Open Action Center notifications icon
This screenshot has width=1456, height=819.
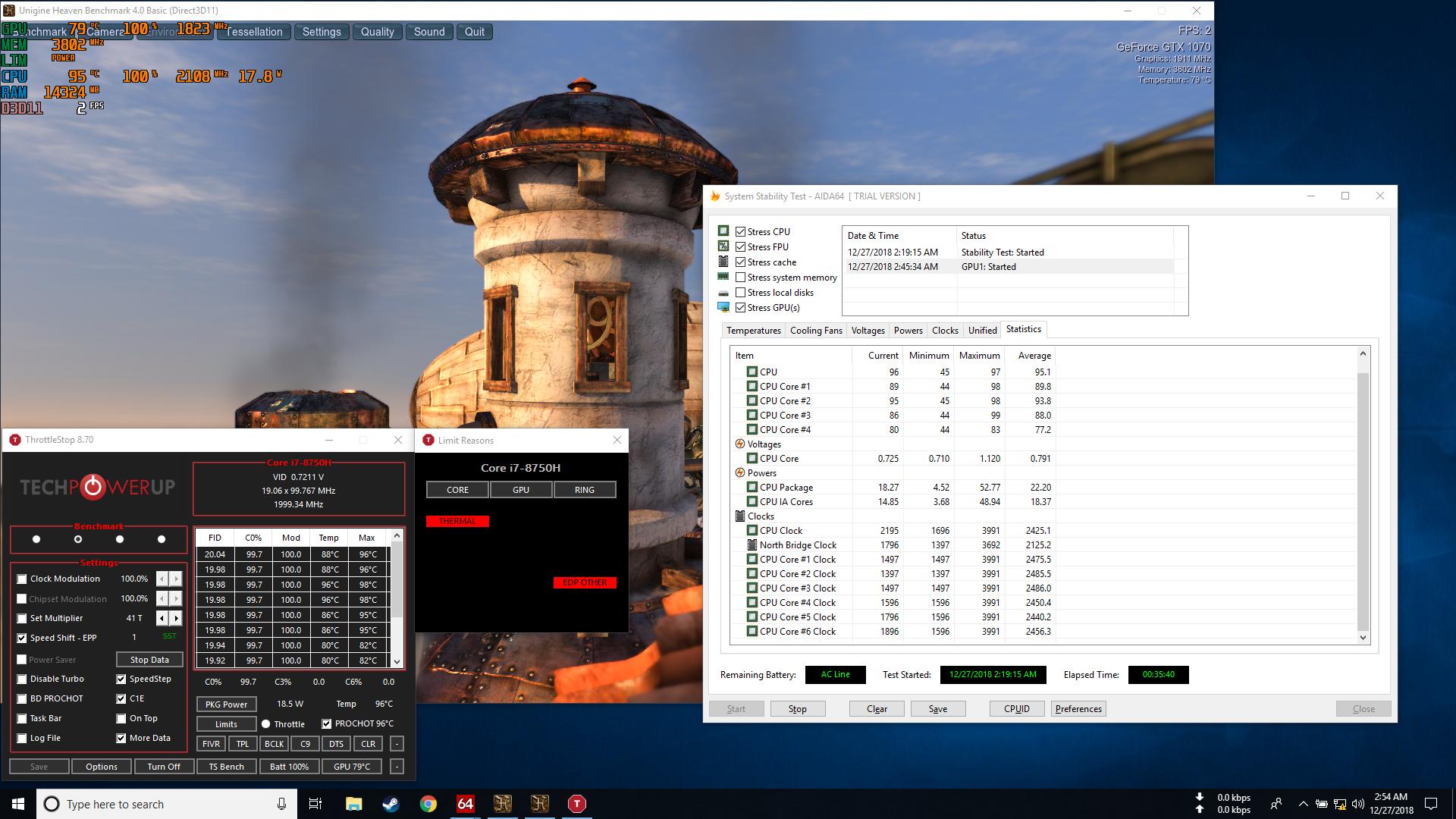(1431, 804)
